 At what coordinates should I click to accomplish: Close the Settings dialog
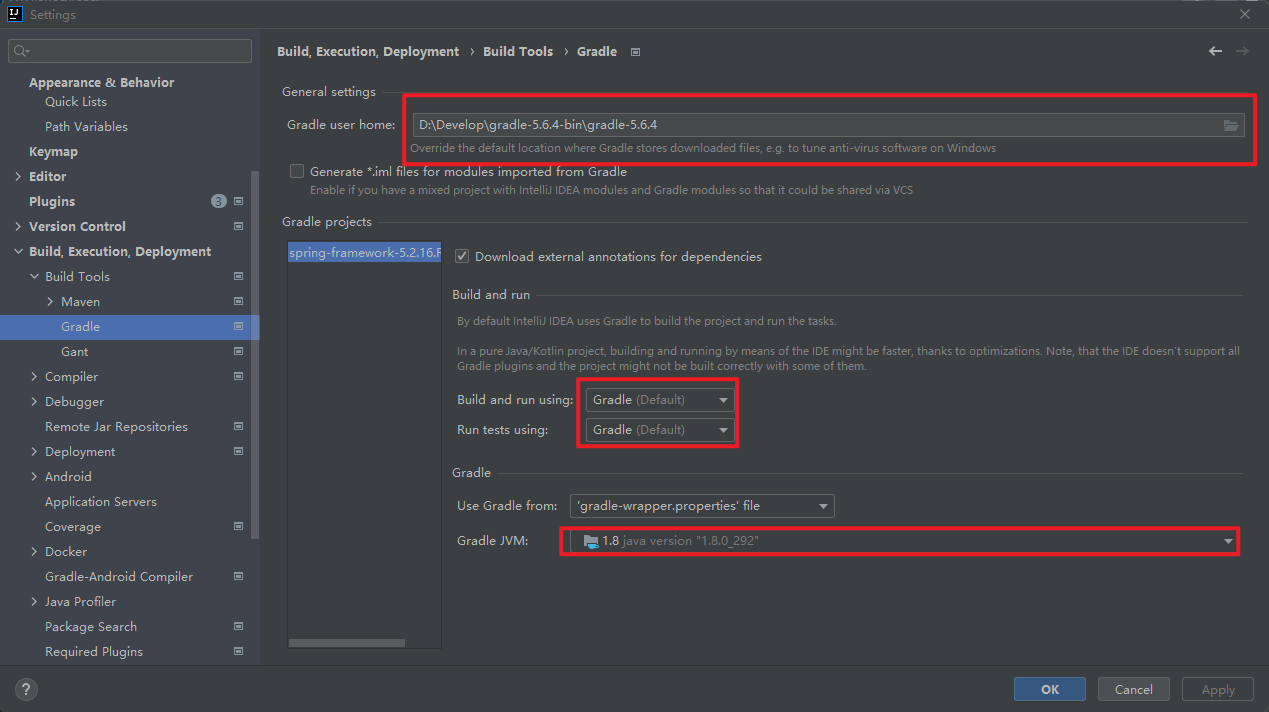tap(1245, 14)
